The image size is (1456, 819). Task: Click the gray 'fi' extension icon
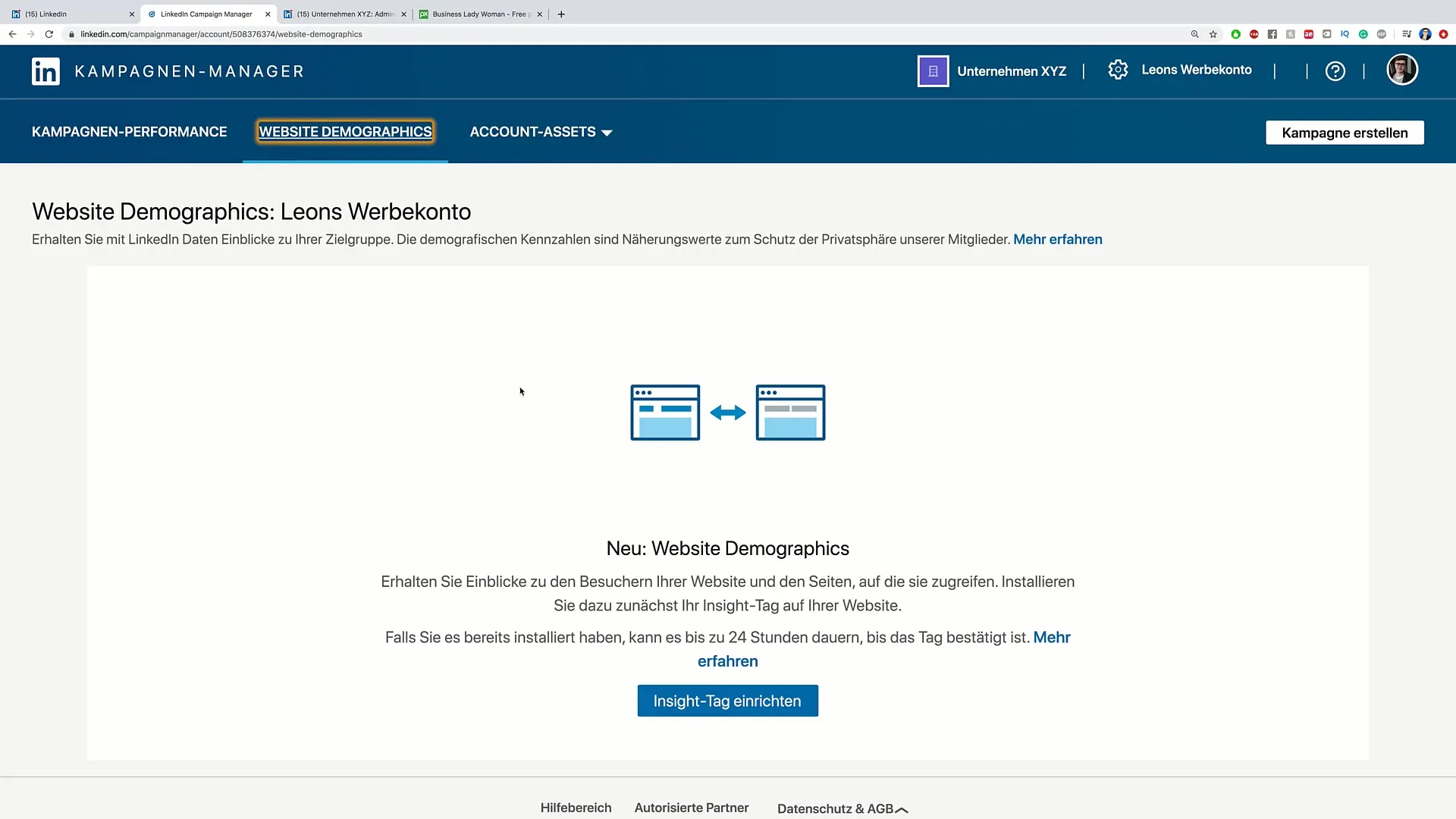(x=1291, y=34)
